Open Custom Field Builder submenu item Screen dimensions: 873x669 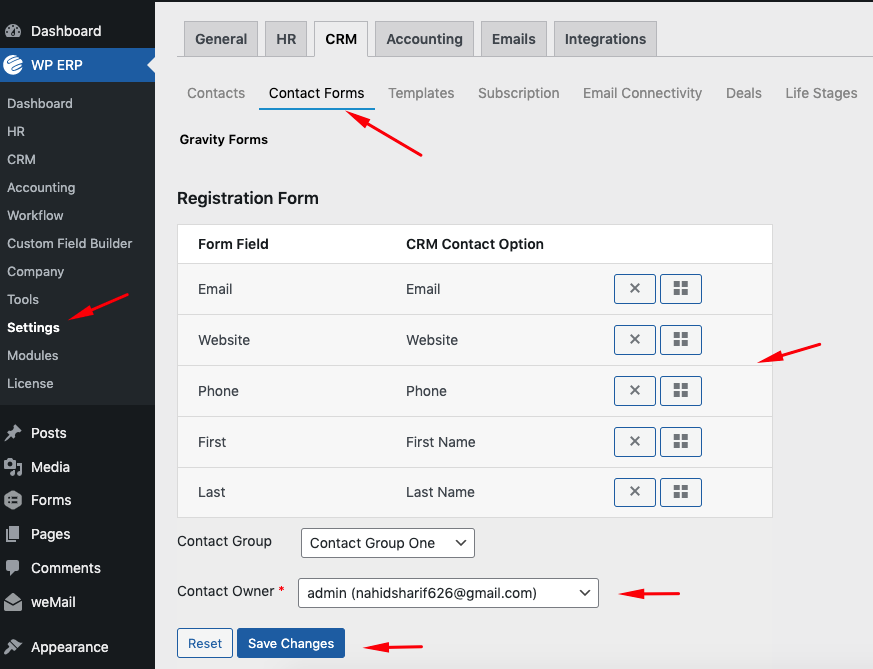(70, 243)
